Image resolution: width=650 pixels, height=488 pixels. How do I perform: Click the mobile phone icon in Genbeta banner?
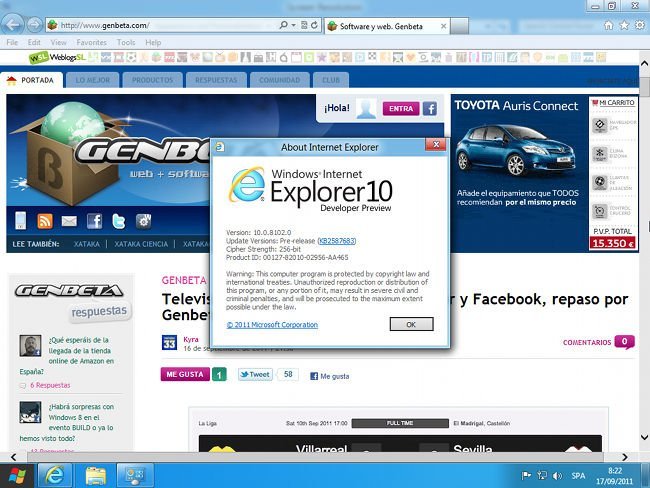20,221
